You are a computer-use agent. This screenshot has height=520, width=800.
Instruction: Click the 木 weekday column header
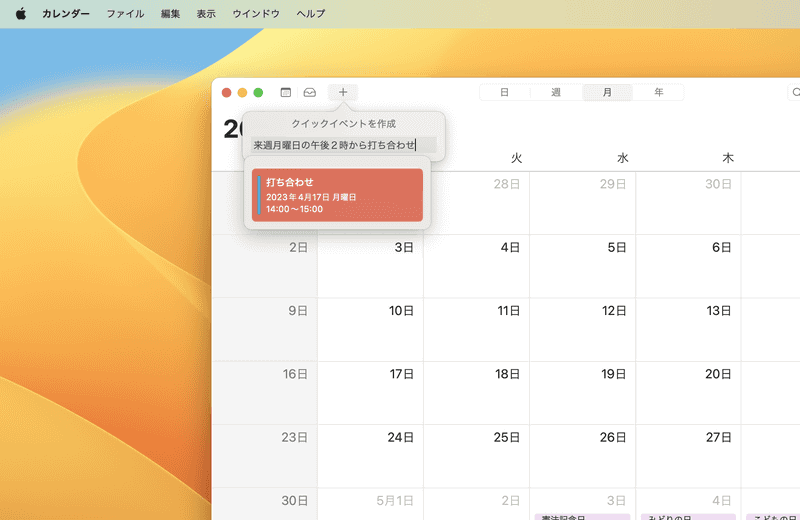pos(728,158)
